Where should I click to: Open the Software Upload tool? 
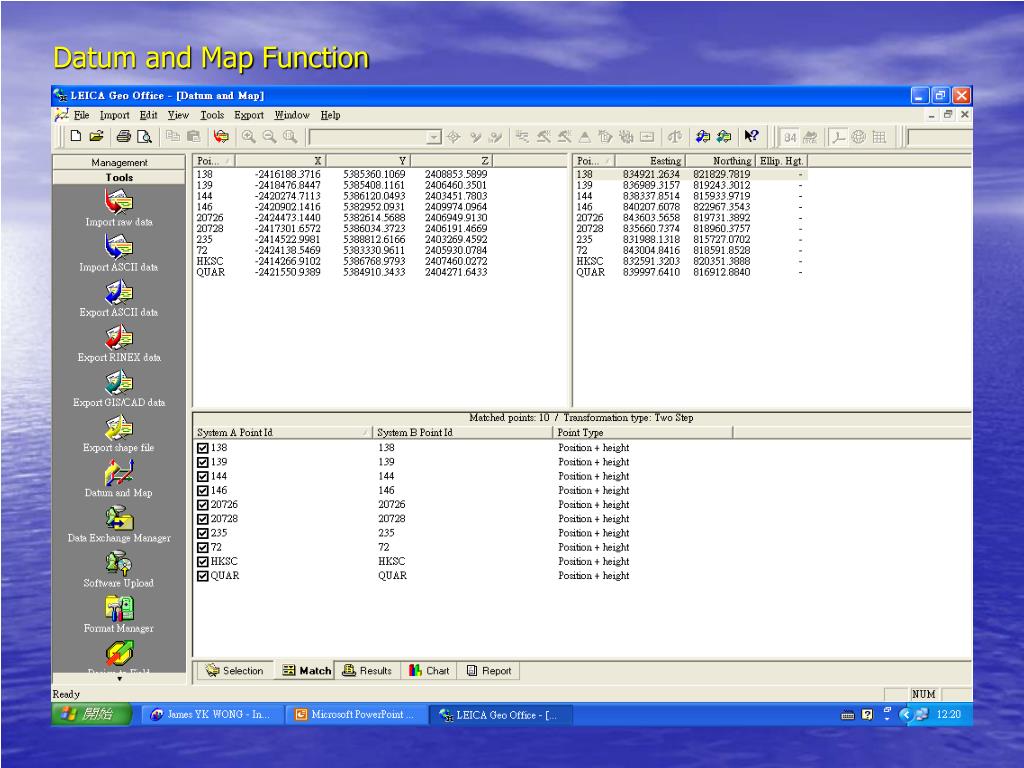tap(119, 569)
